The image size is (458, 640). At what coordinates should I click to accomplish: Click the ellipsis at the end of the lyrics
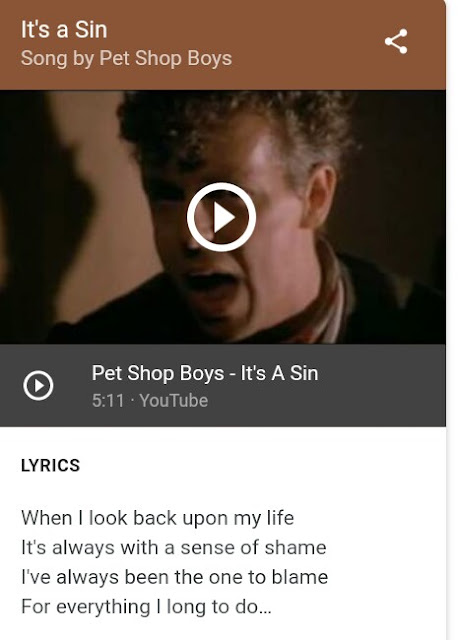point(265,607)
